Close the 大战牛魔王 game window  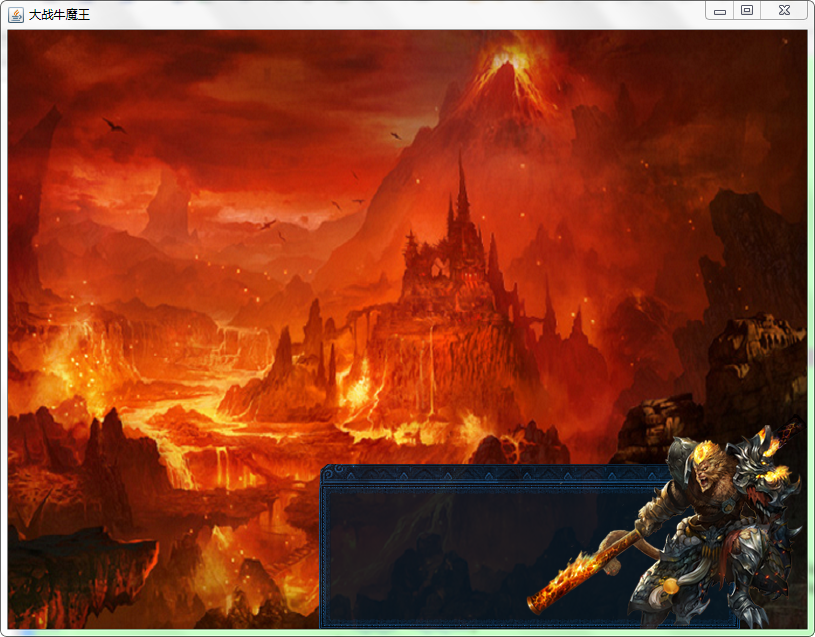tap(784, 10)
